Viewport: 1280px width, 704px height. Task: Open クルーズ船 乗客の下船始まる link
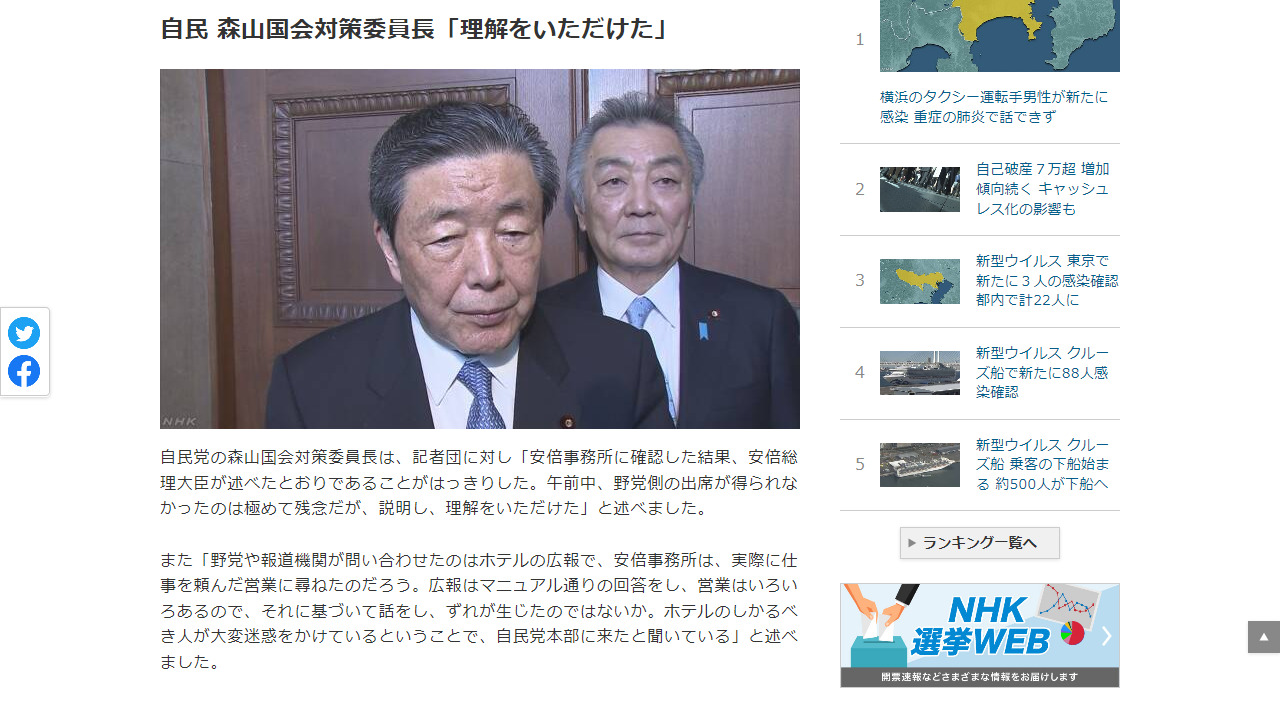[1043, 464]
